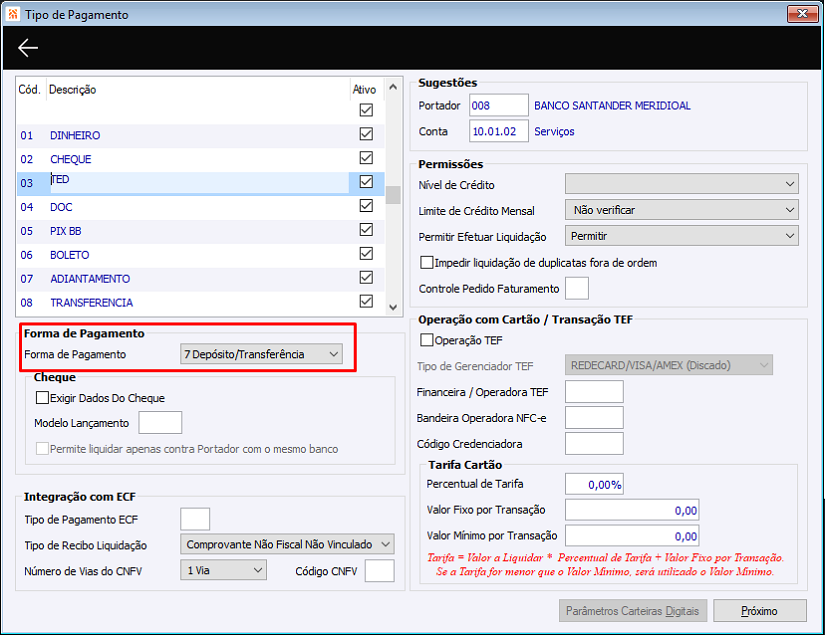This screenshot has height=635, width=825.
Task: Click inside the Portador field
Action: click(x=498, y=104)
